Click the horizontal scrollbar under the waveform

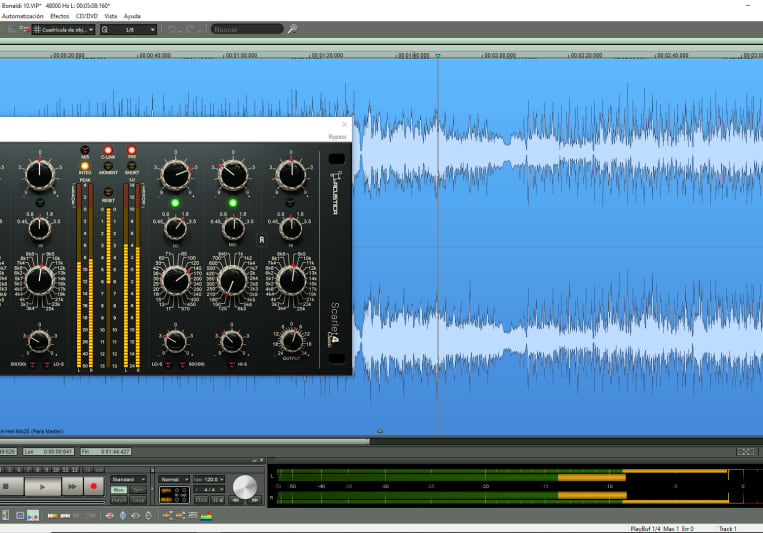[184, 441]
